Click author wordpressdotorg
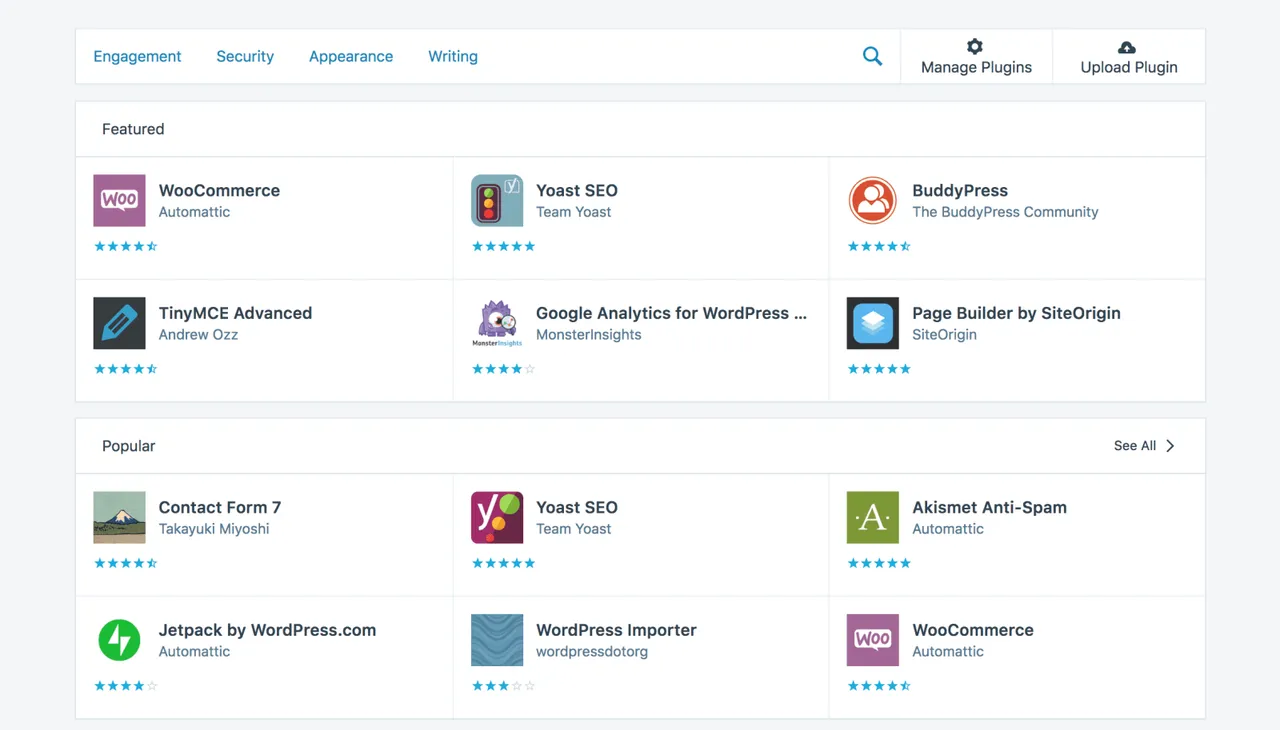 tap(592, 652)
